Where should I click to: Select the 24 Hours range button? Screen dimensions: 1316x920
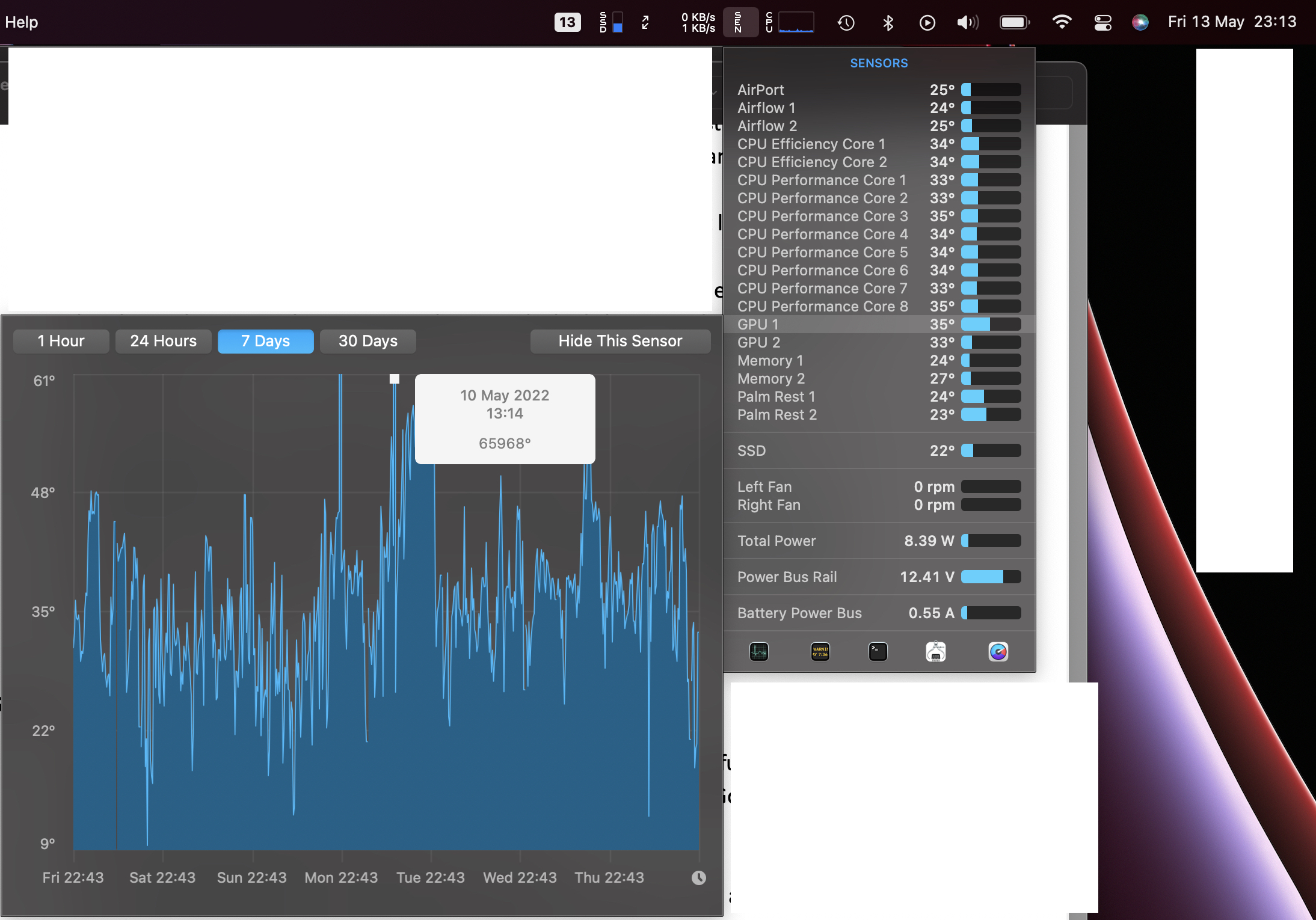click(163, 341)
